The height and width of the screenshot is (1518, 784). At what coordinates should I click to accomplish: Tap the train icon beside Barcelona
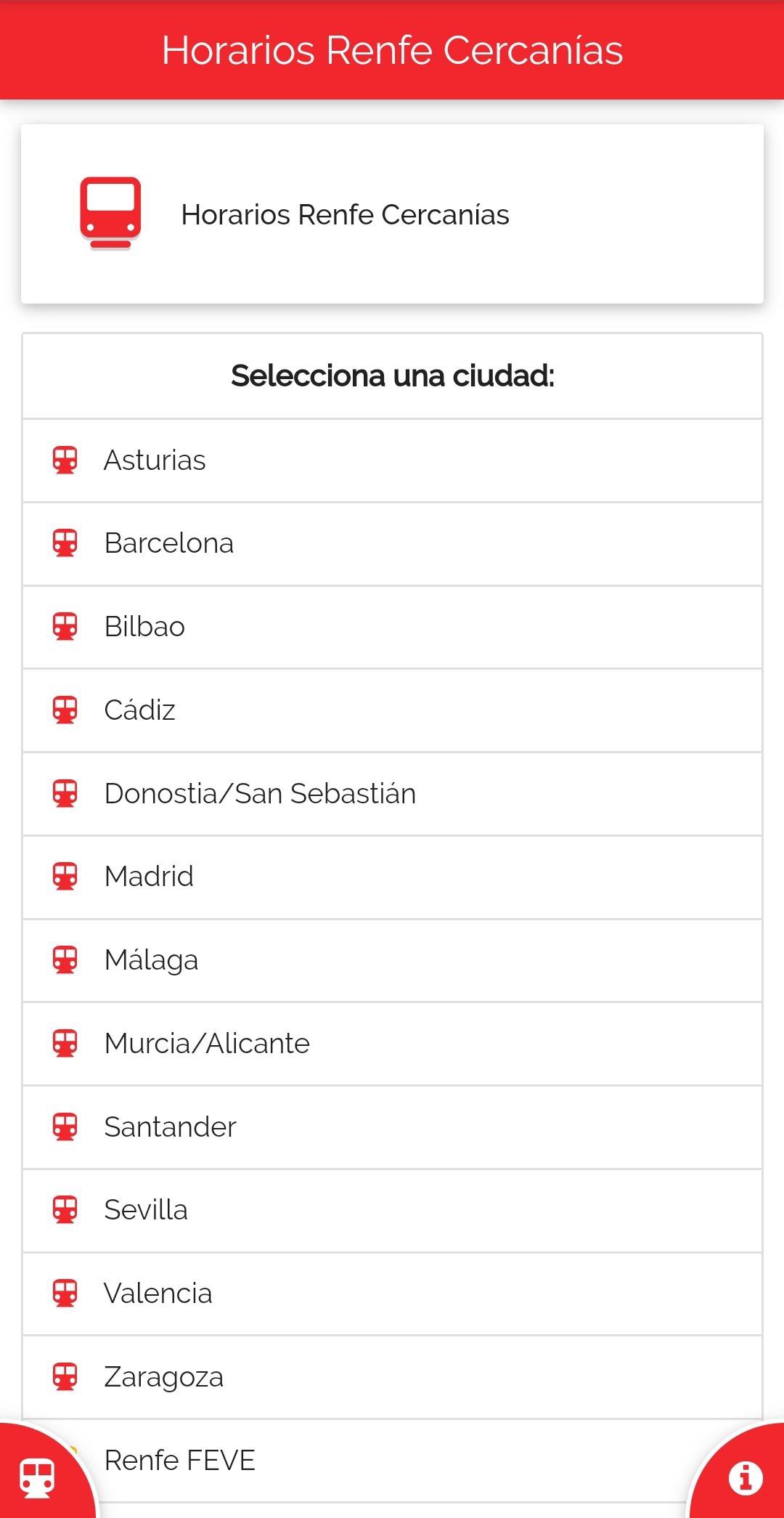pos(65,543)
